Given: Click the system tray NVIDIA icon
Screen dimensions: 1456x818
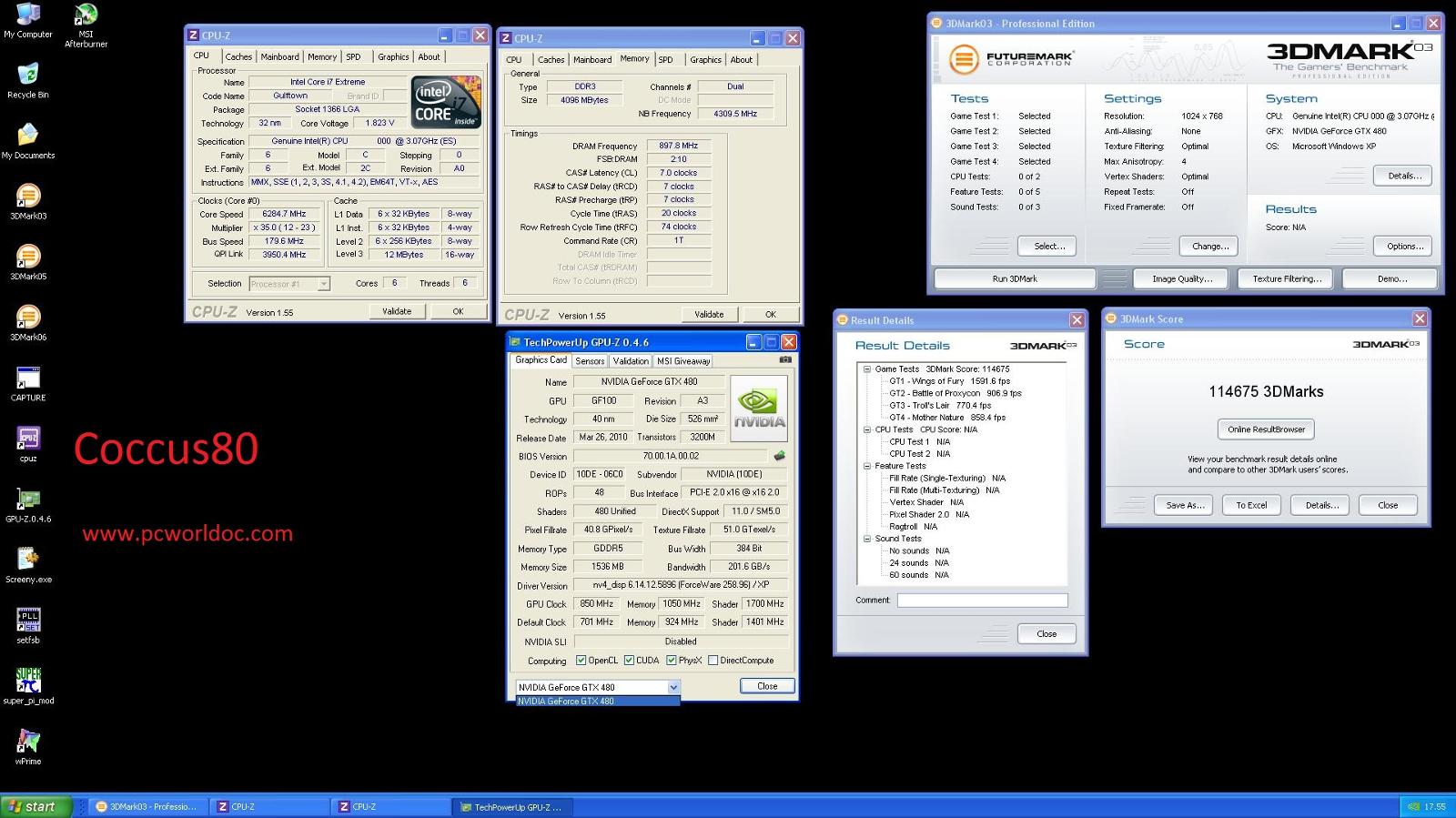Looking at the screenshot, I should (x=1413, y=806).
